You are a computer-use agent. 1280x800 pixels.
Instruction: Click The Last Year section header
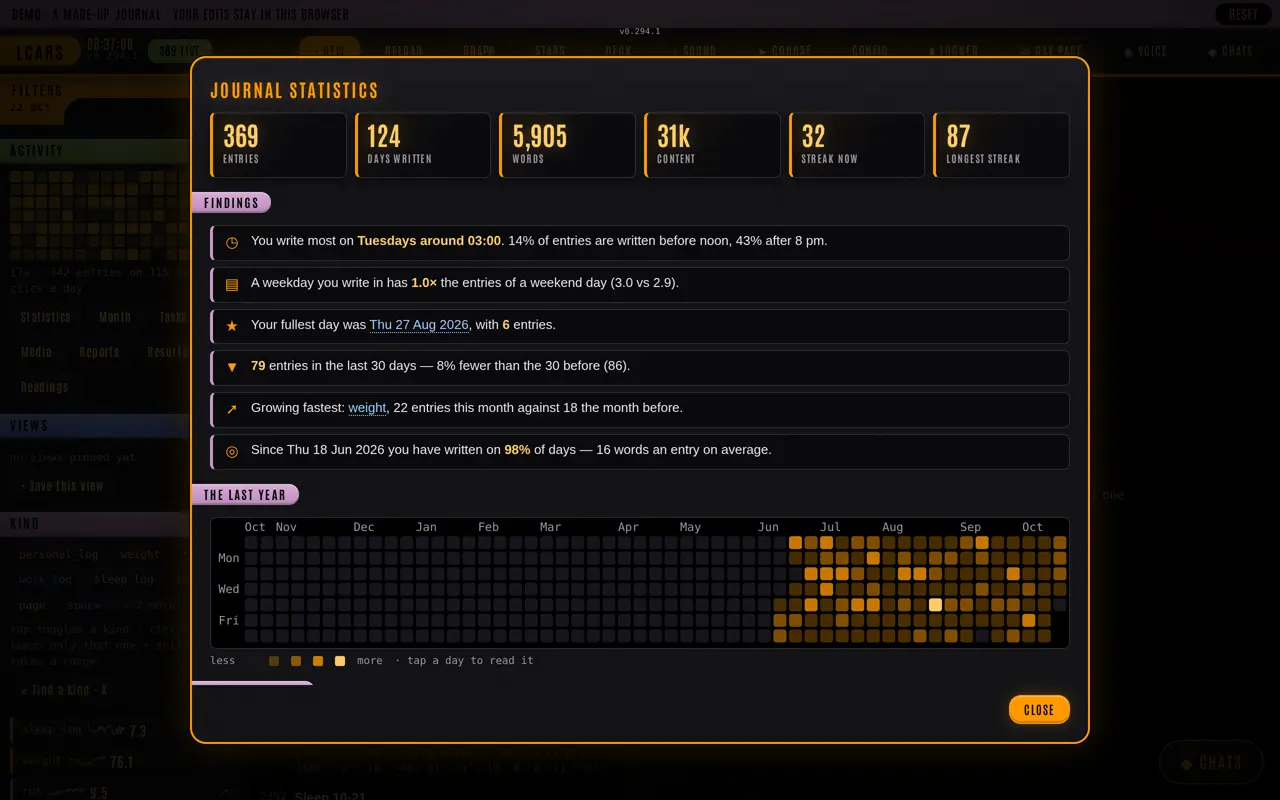click(x=245, y=495)
